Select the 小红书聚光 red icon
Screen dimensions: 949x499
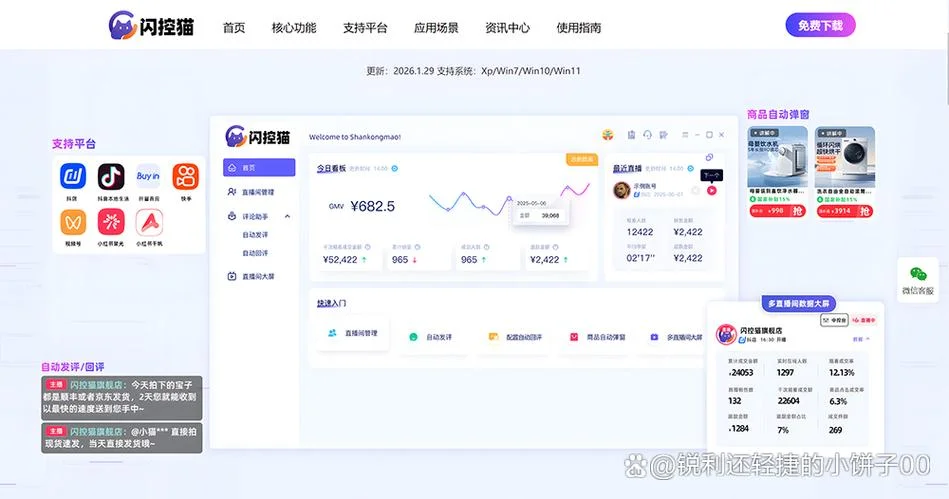[x=111, y=222]
